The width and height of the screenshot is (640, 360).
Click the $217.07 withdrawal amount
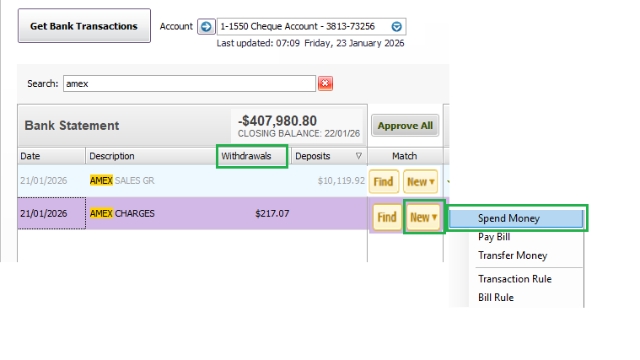[x=272, y=213]
